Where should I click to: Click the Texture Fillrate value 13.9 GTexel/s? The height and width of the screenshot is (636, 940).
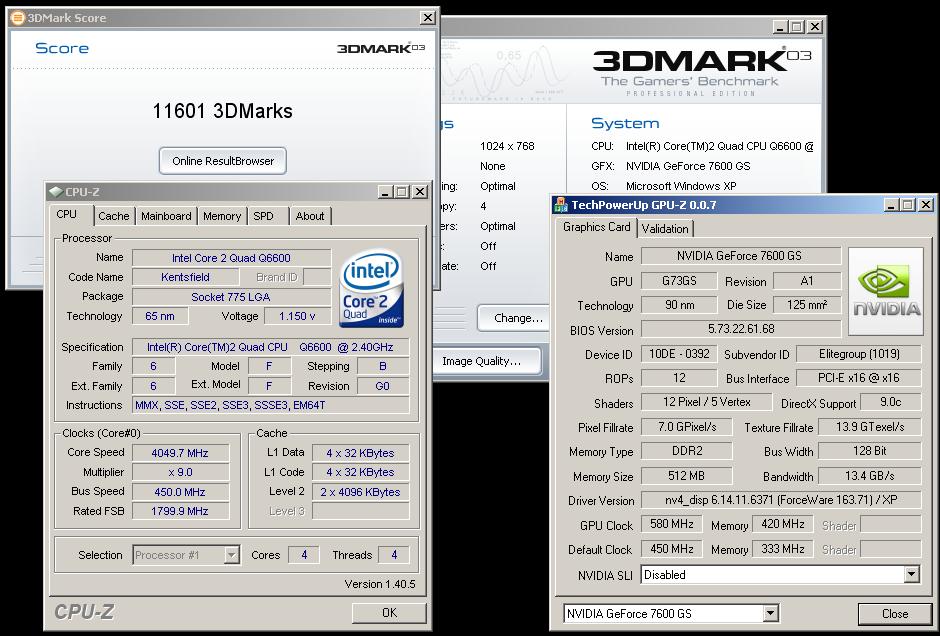point(870,427)
